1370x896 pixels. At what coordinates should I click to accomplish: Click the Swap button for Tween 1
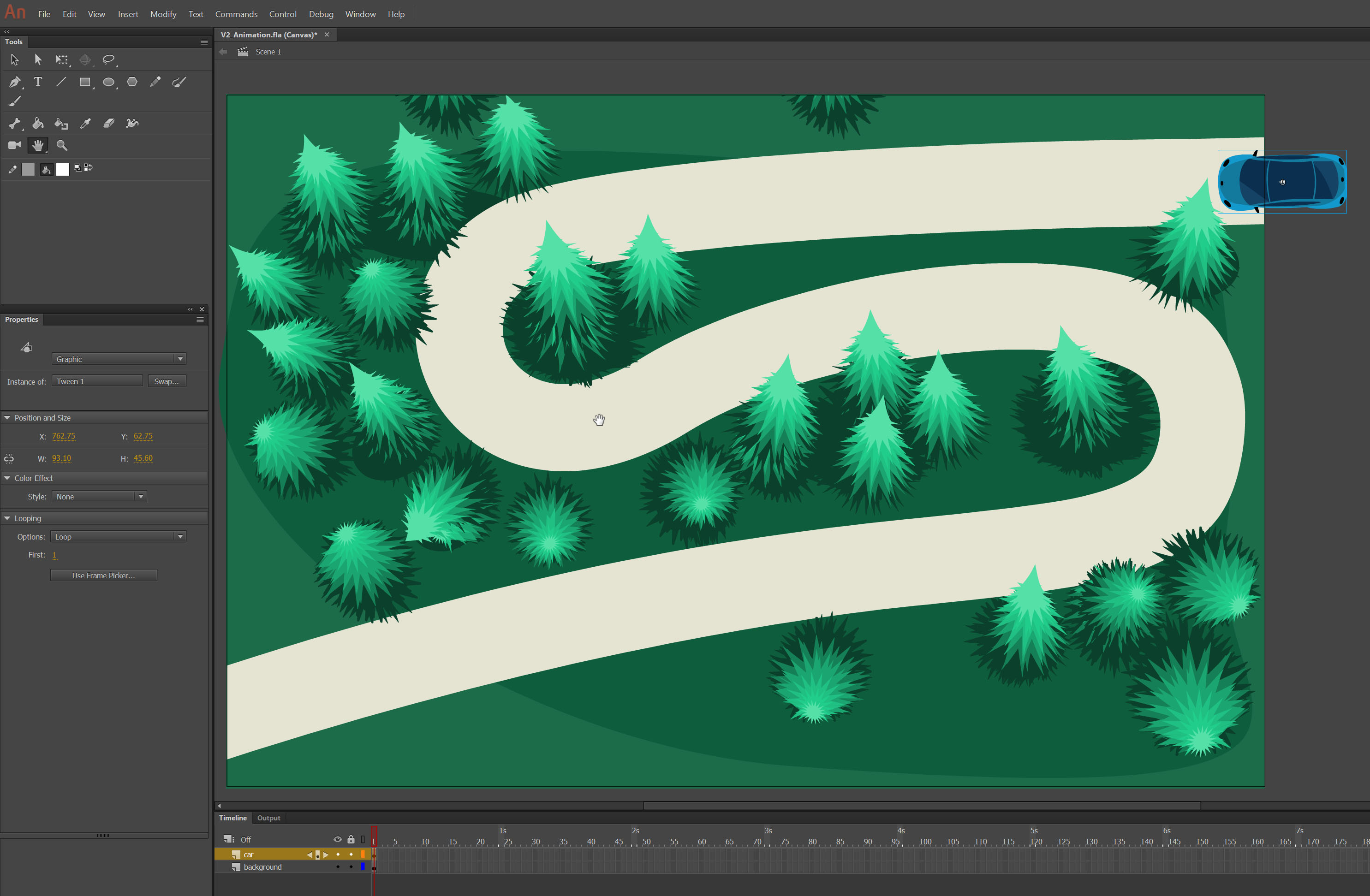165,381
